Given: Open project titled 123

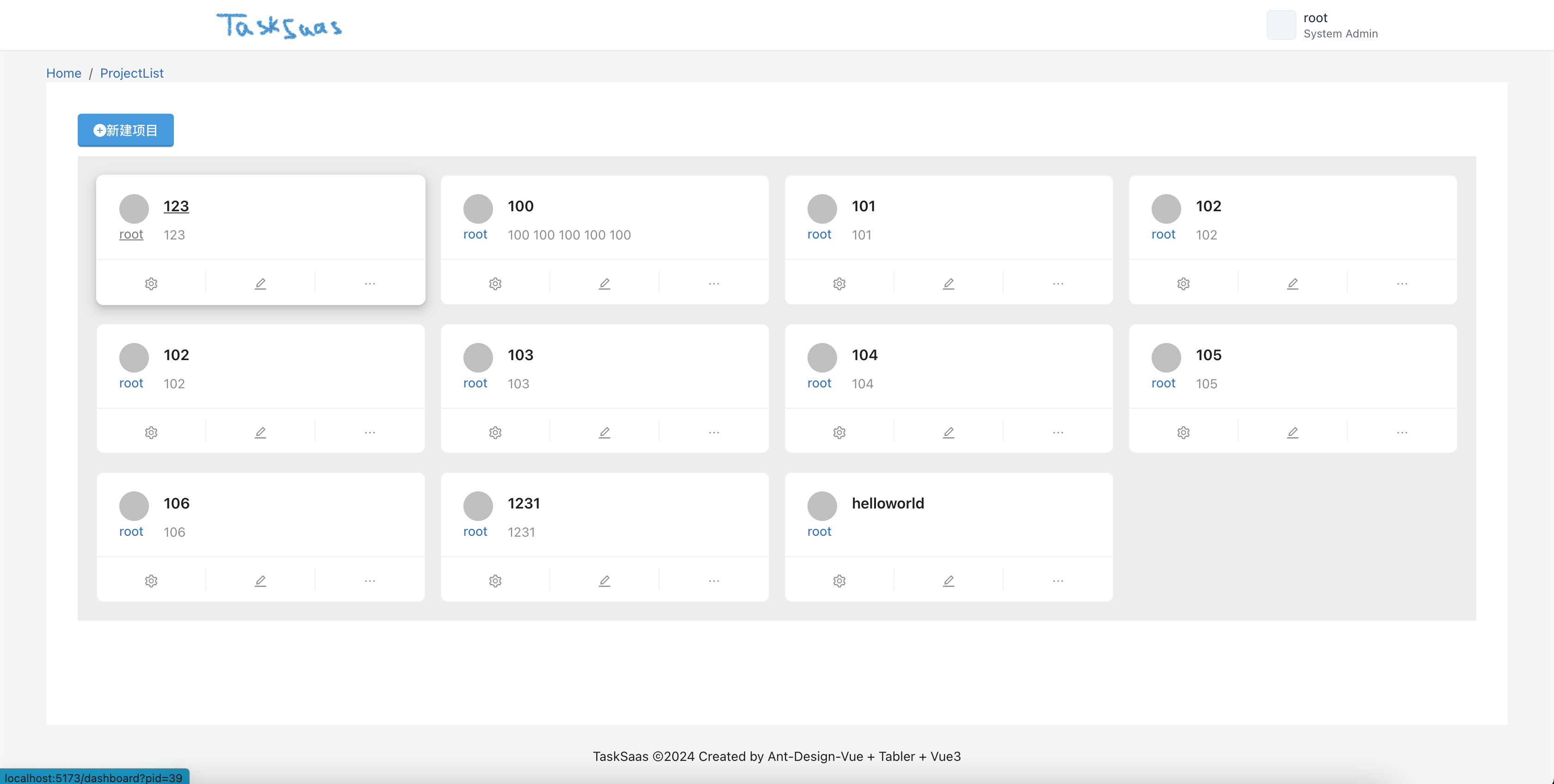Looking at the screenshot, I should click(x=176, y=206).
